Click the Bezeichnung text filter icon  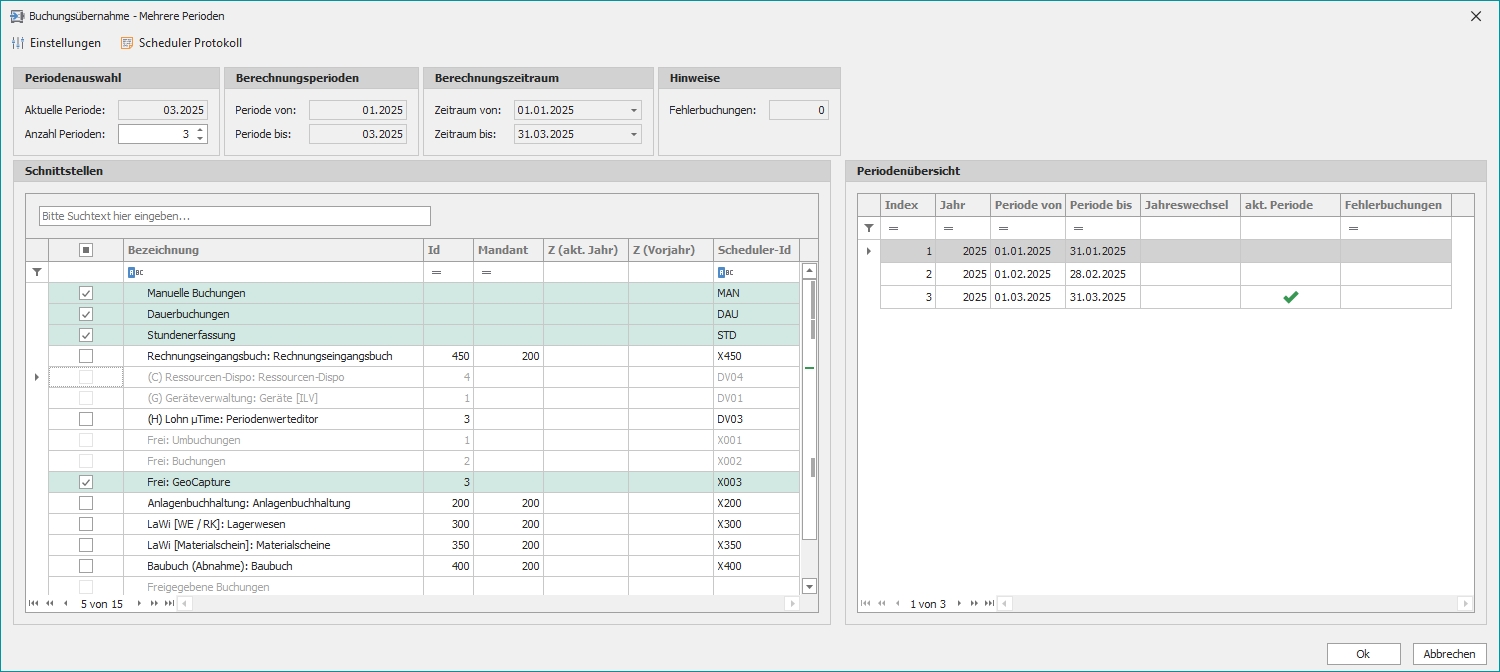coord(137,272)
